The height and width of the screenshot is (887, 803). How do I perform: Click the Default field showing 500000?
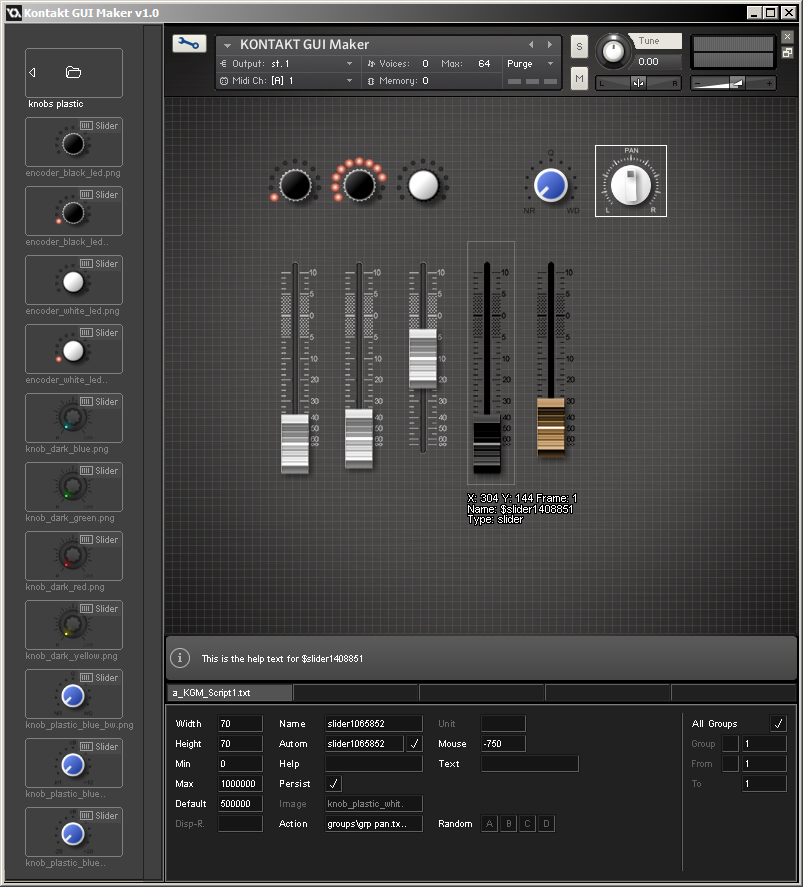[x=240, y=803]
